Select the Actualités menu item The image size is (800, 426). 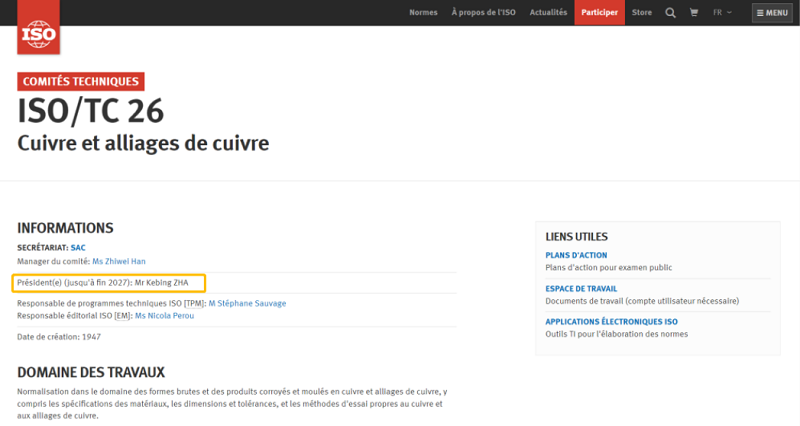coord(547,13)
